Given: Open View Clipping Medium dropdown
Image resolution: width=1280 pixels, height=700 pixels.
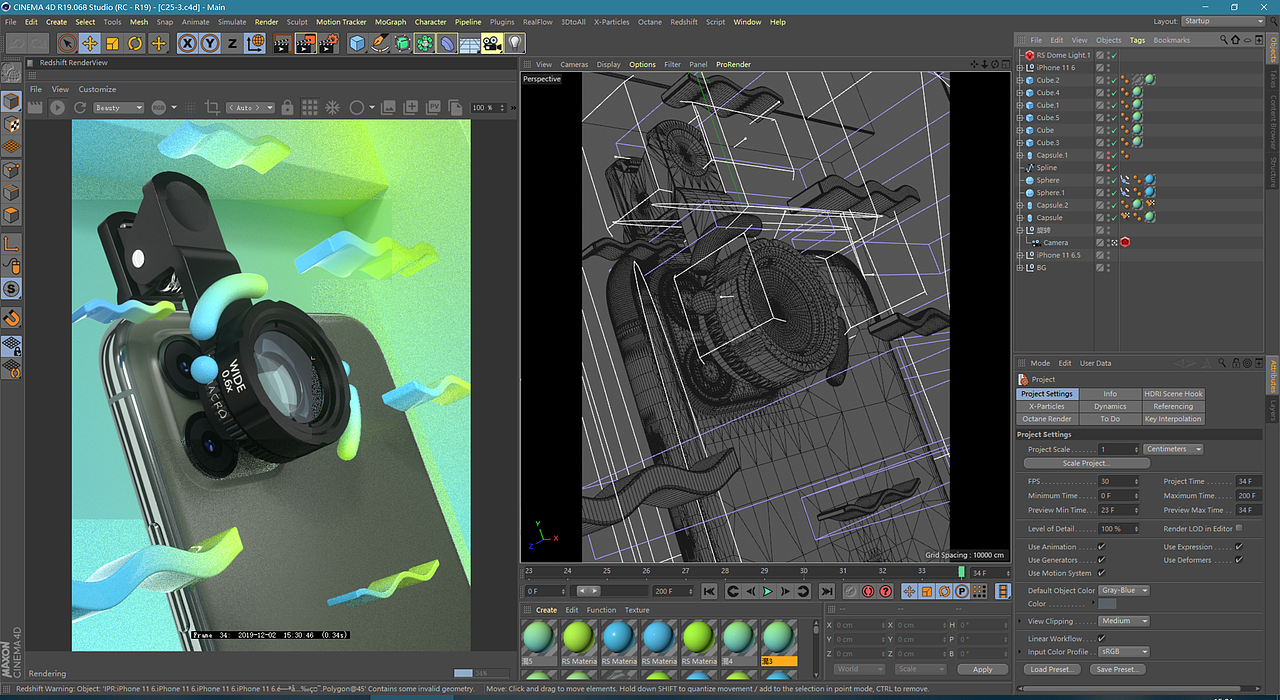Looking at the screenshot, I should [x=1124, y=621].
